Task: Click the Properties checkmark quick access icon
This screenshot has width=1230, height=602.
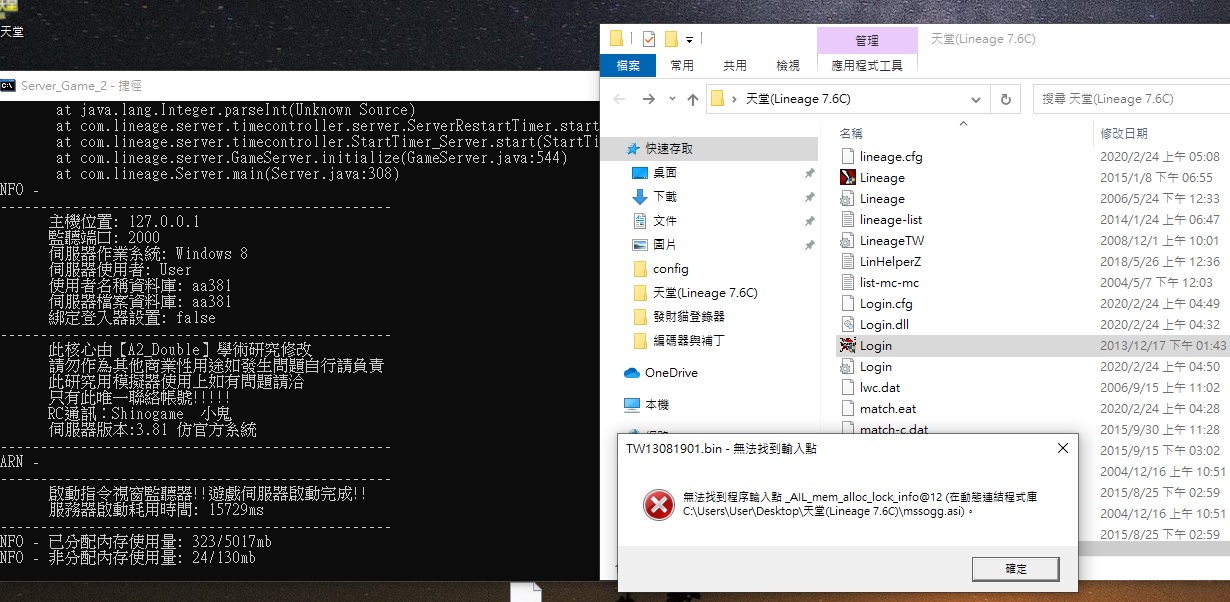Action: coord(648,39)
